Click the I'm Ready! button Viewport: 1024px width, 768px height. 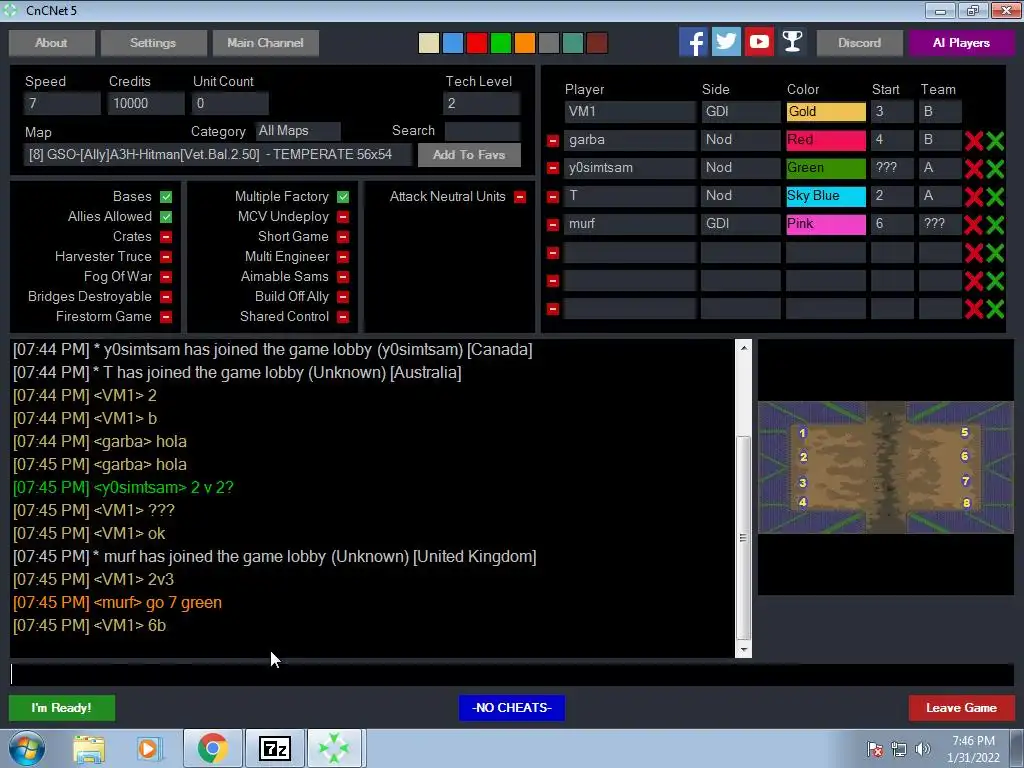tap(61, 708)
